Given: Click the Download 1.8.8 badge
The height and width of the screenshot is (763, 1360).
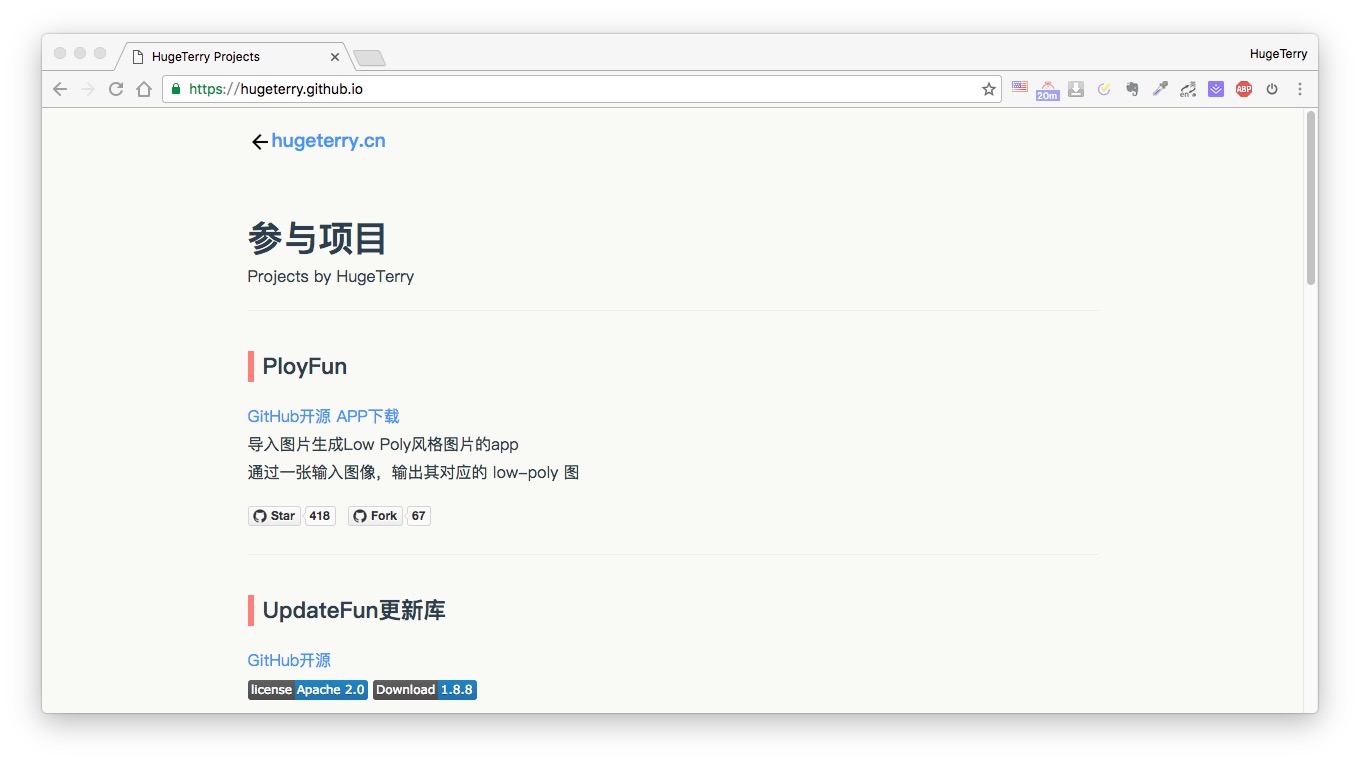Looking at the screenshot, I should point(425,690).
